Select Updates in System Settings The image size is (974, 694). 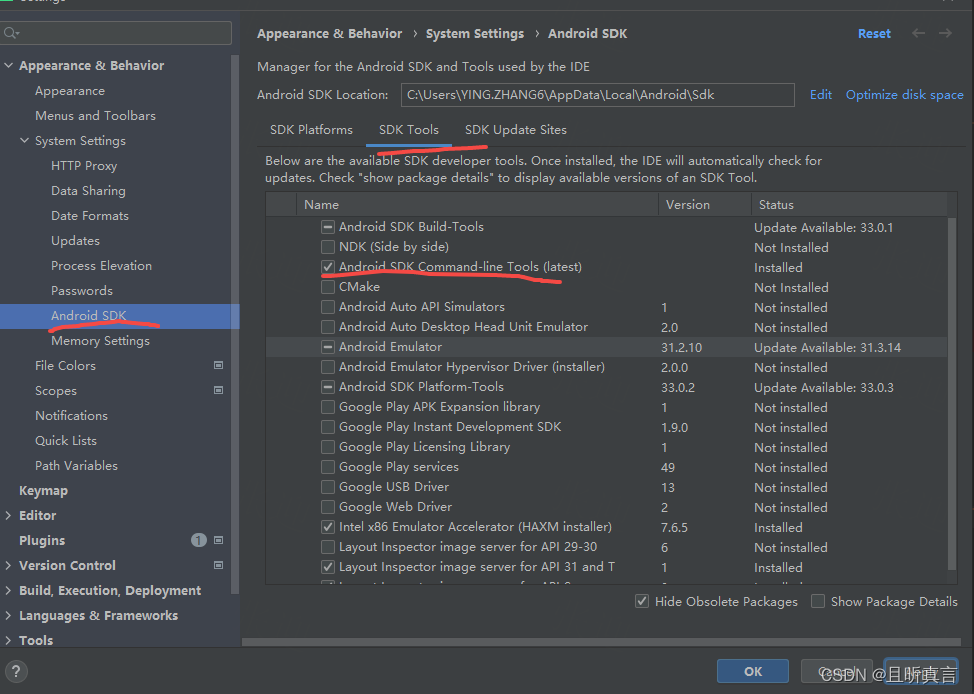point(75,240)
